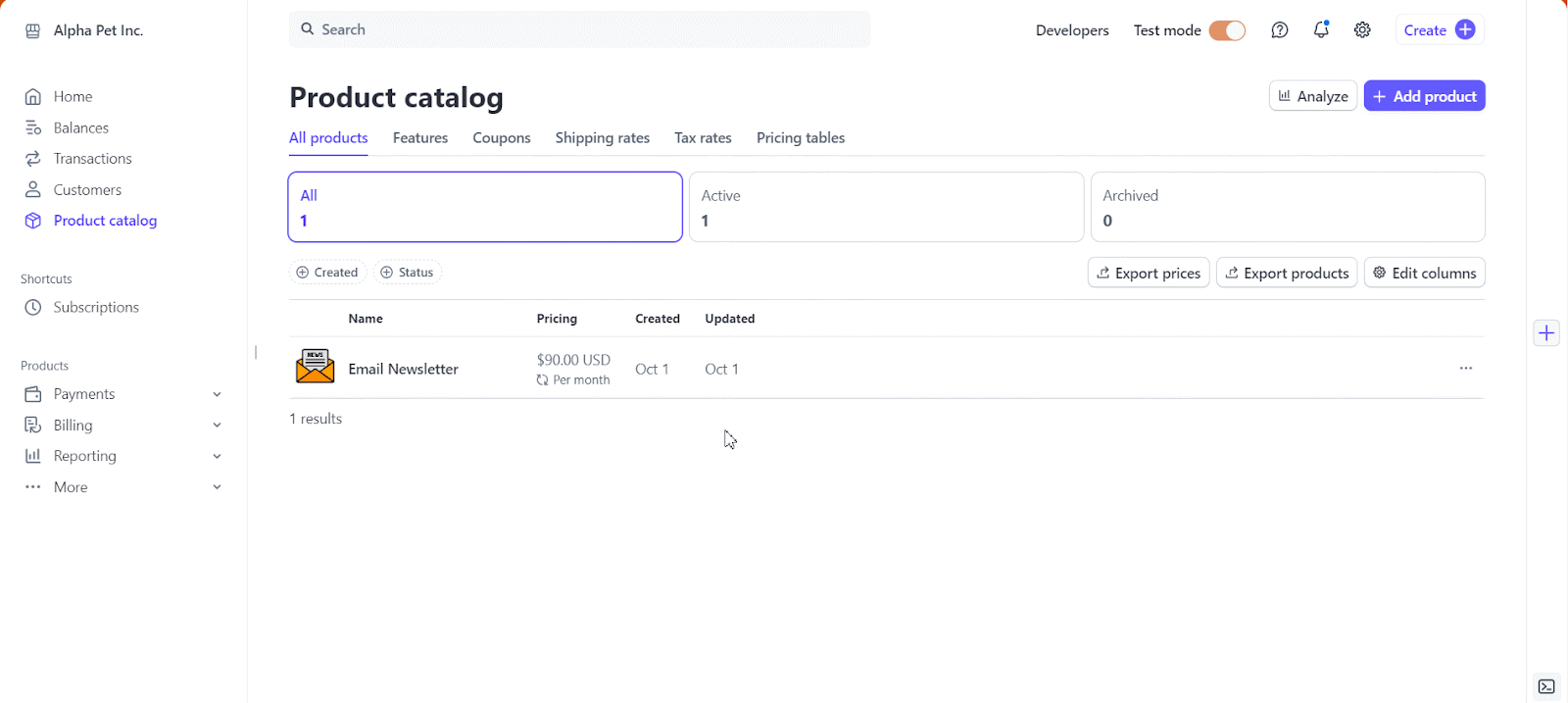Open notifications bell icon
The image size is (1568, 703).
(1321, 30)
